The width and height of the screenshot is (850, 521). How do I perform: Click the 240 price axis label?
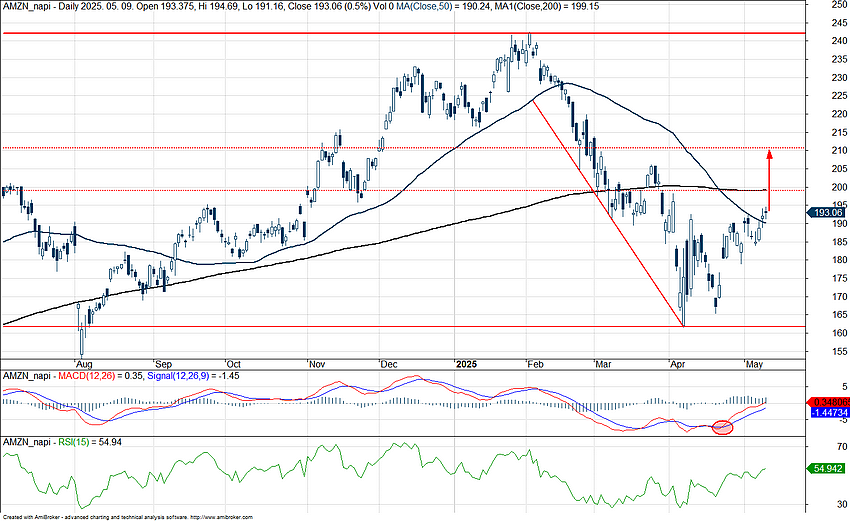(x=839, y=41)
